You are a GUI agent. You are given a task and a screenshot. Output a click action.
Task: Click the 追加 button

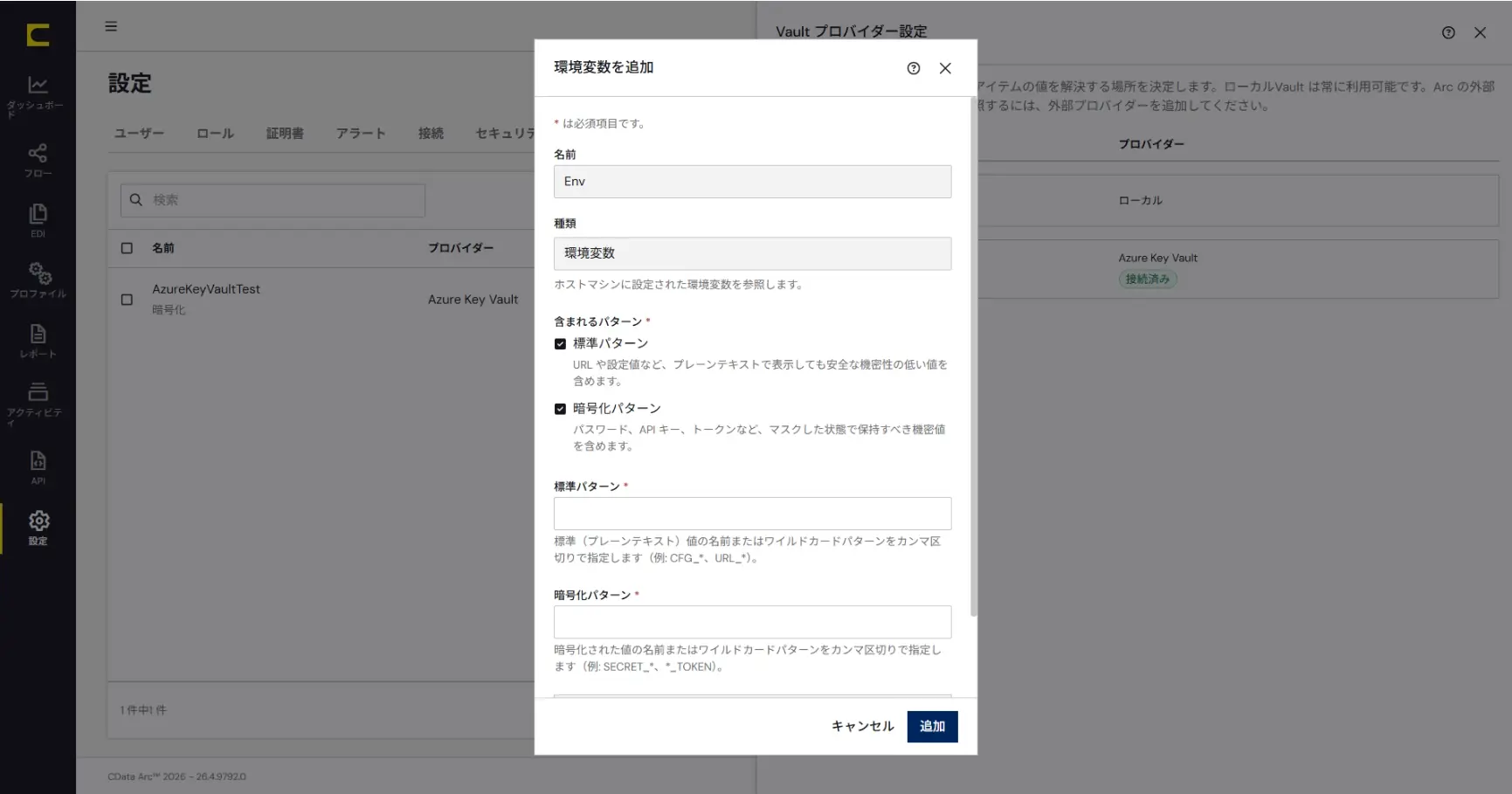[x=932, y=727]
